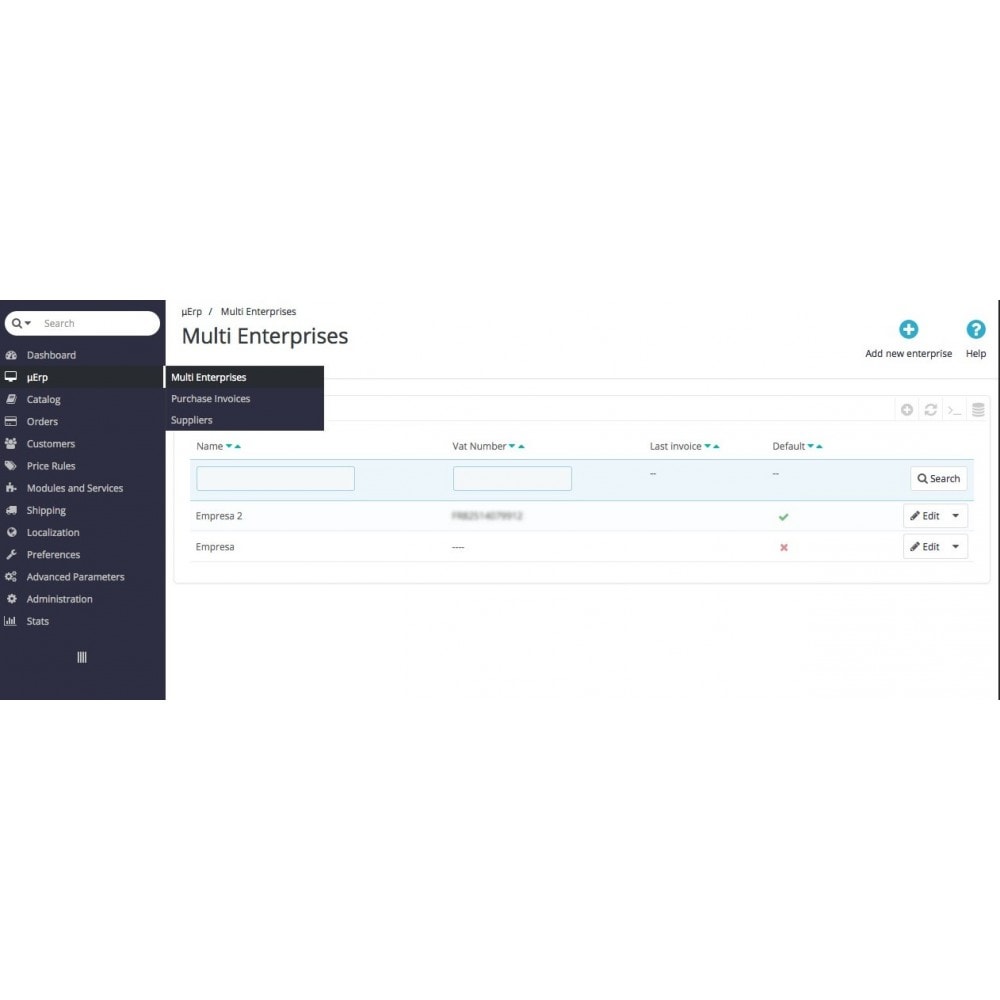Click the µErp breadcrumb link

(191, 312)
